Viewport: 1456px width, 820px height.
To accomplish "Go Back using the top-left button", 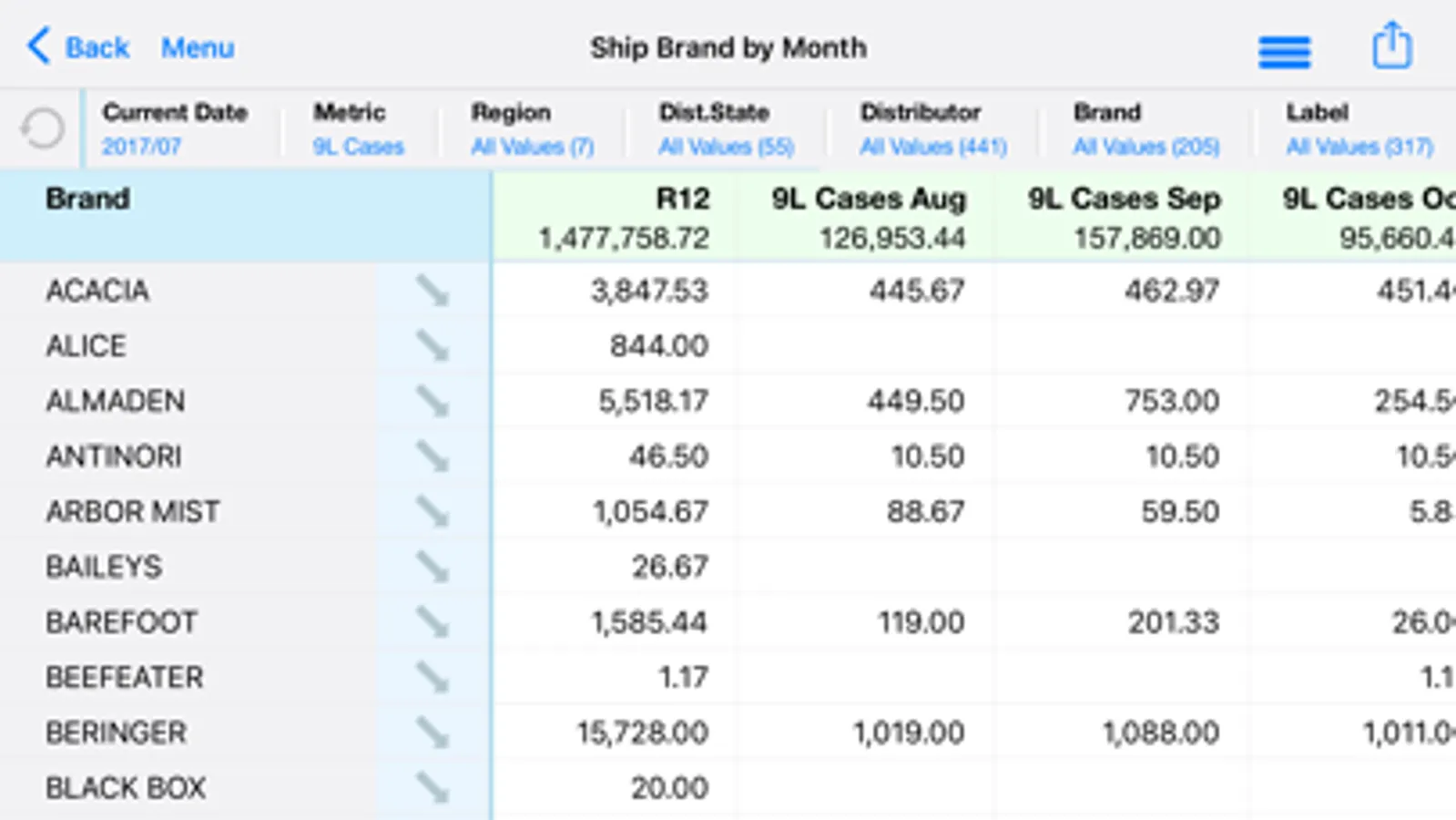I will 78,47.
